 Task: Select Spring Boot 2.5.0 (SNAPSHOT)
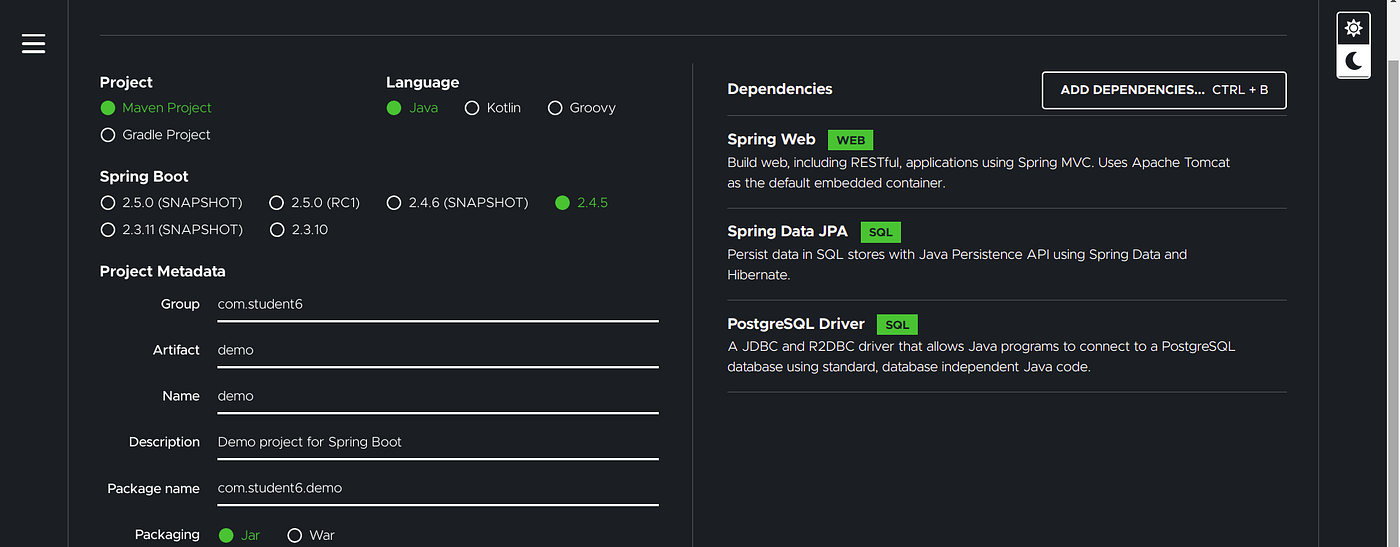tap(171, 203)
